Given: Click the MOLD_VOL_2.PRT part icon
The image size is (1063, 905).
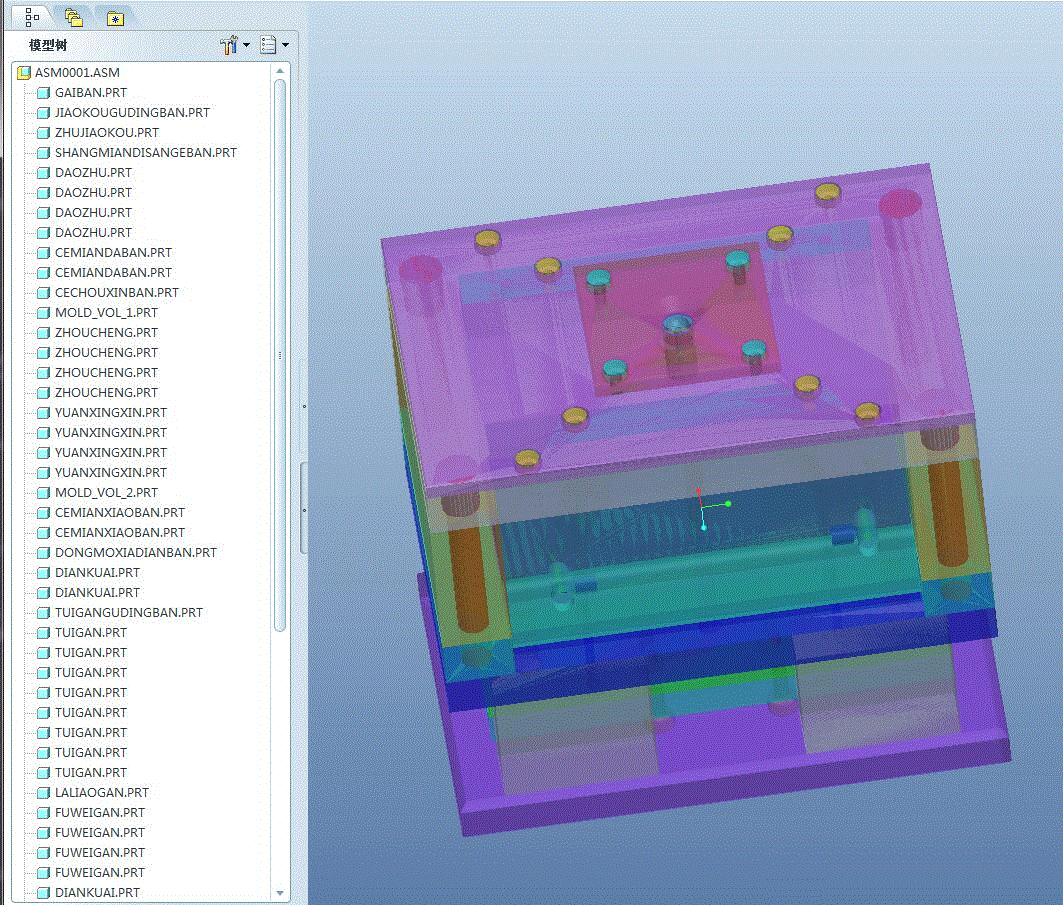Looking at the screenshot, I should (43, 492).
